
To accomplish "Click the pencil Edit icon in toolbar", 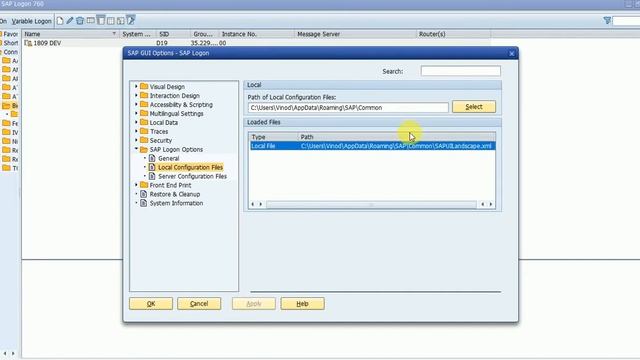I will 70,21.
